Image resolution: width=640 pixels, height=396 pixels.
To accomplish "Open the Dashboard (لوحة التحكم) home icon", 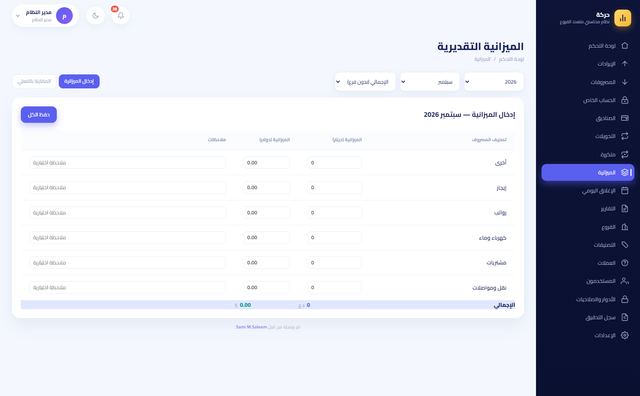I will click(x=624, y=46).
